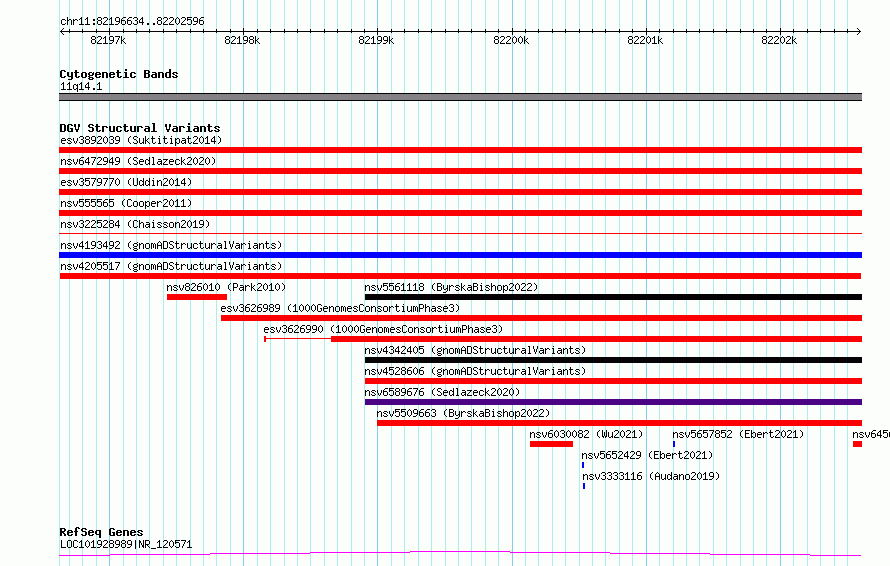Click the ruler's right arrow end
The image size is (890, 566).
tap(859, 31)
